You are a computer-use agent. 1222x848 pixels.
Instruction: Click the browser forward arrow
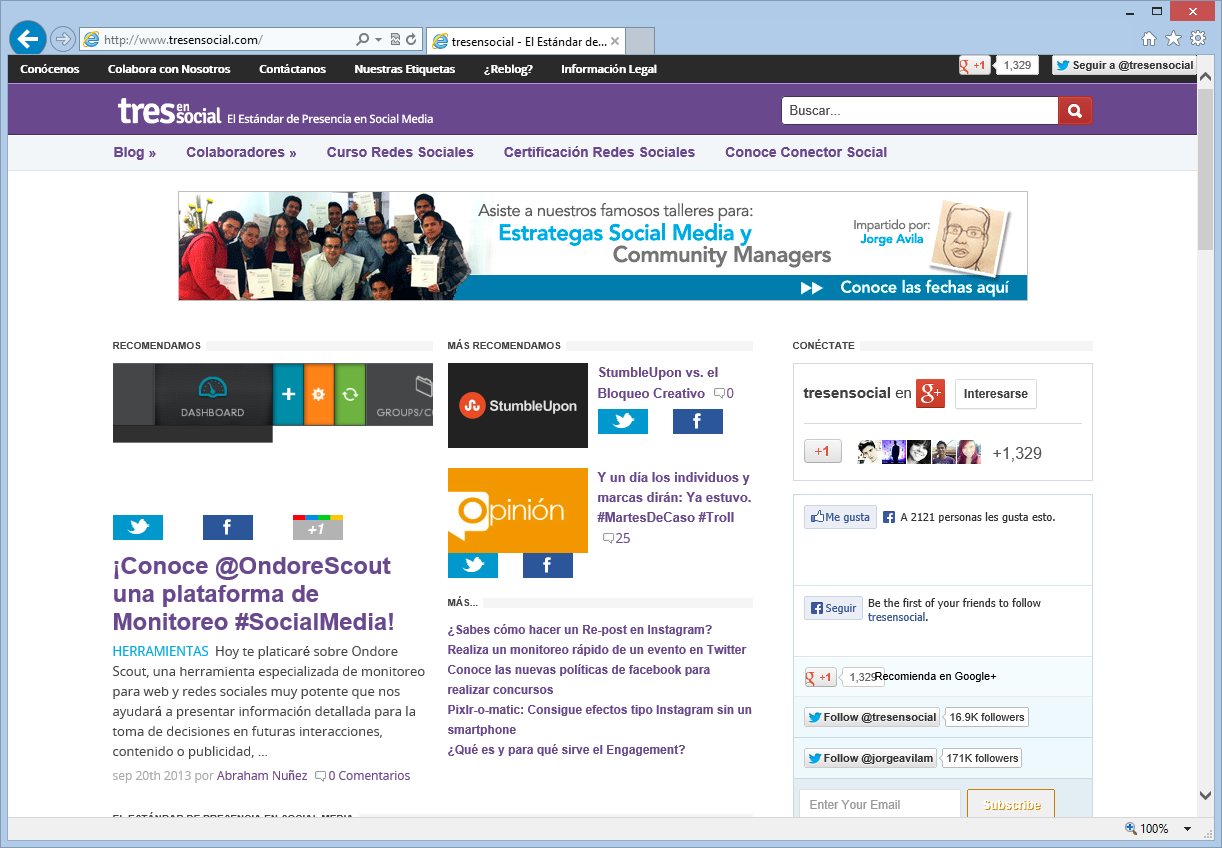click(63, 39)
